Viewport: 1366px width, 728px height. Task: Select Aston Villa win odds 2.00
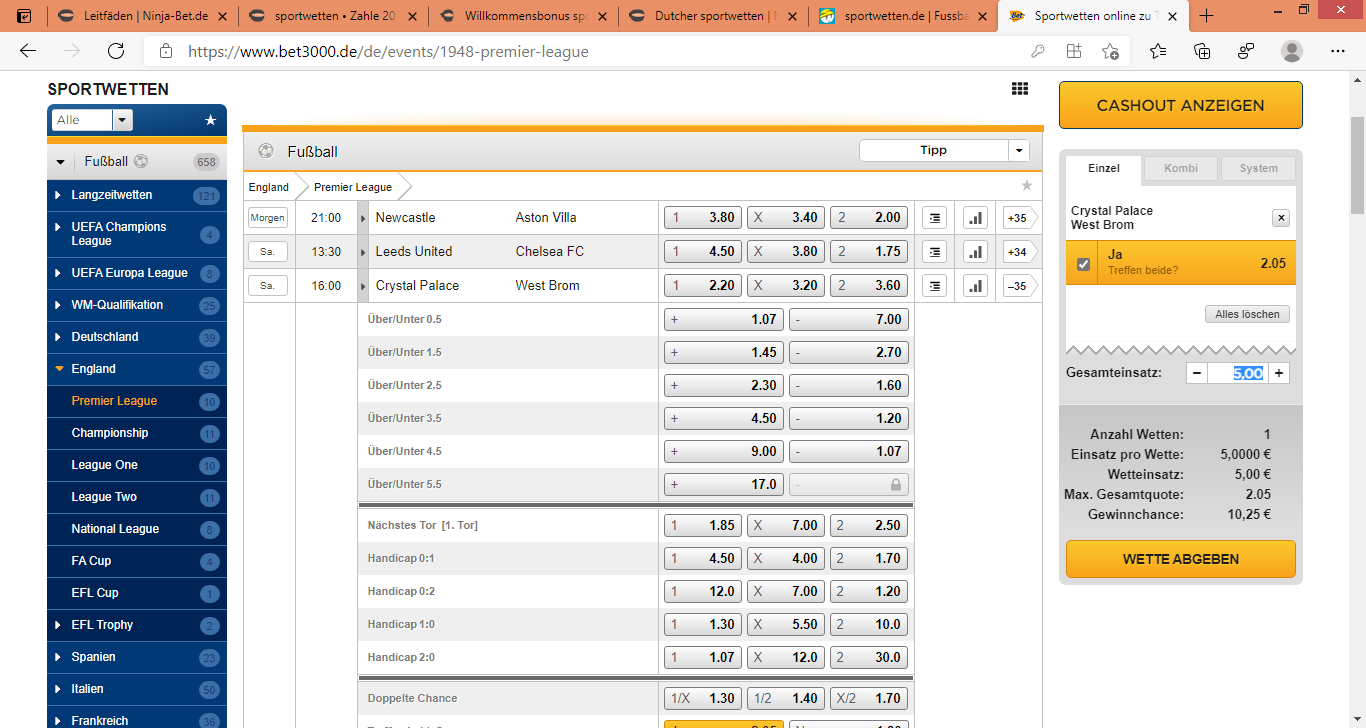point(869,217)
